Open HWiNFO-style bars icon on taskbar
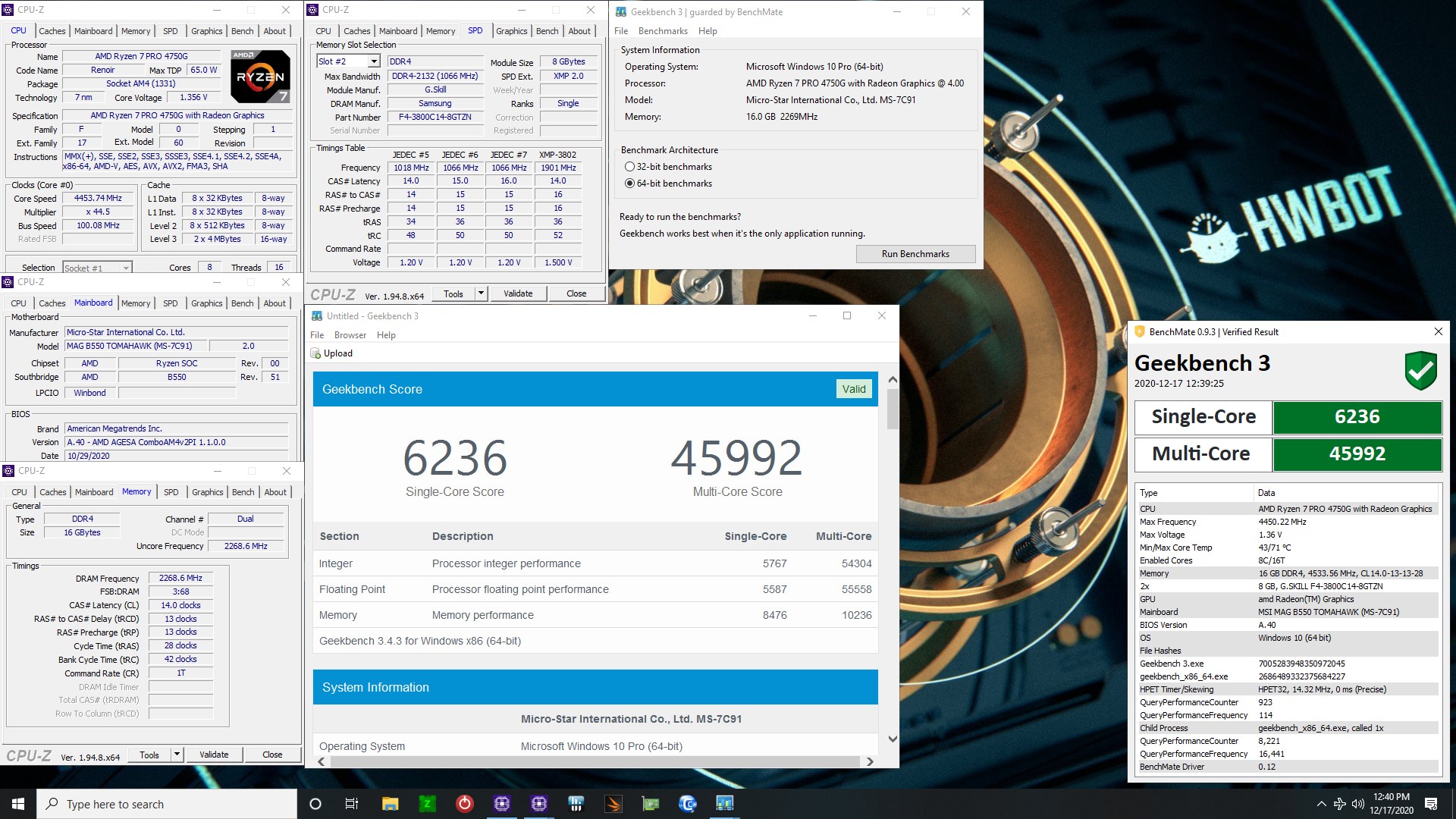Viewport: 1456px width, 819px height. point(576,804)
